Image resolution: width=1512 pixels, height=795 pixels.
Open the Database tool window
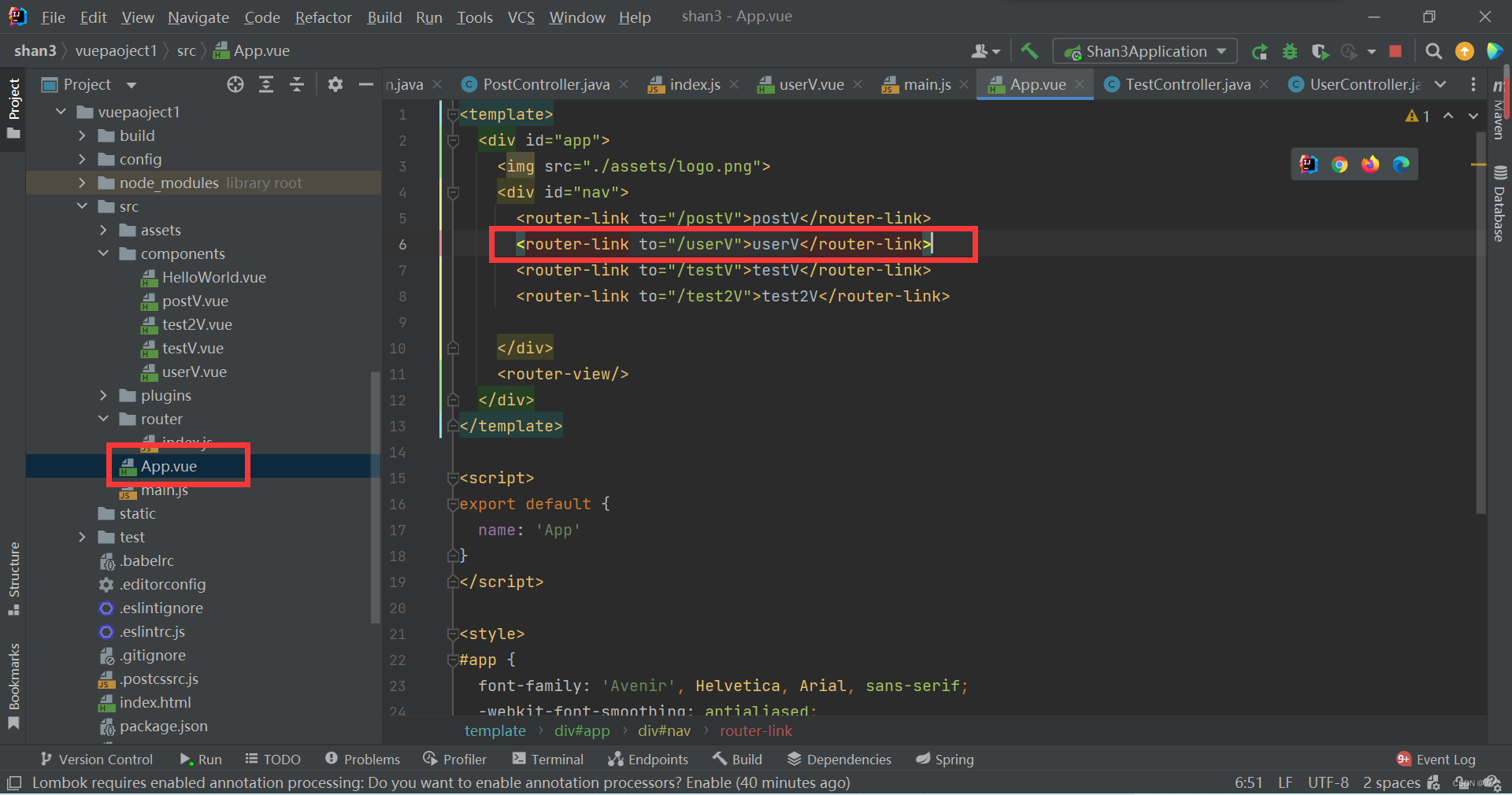1499,204
